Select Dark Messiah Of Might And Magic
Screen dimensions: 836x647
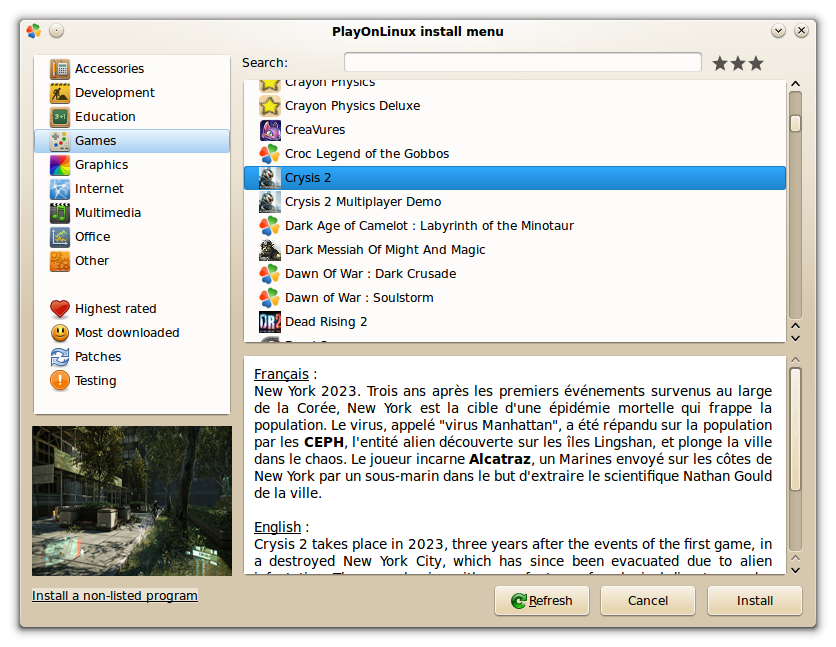[515, 250]
